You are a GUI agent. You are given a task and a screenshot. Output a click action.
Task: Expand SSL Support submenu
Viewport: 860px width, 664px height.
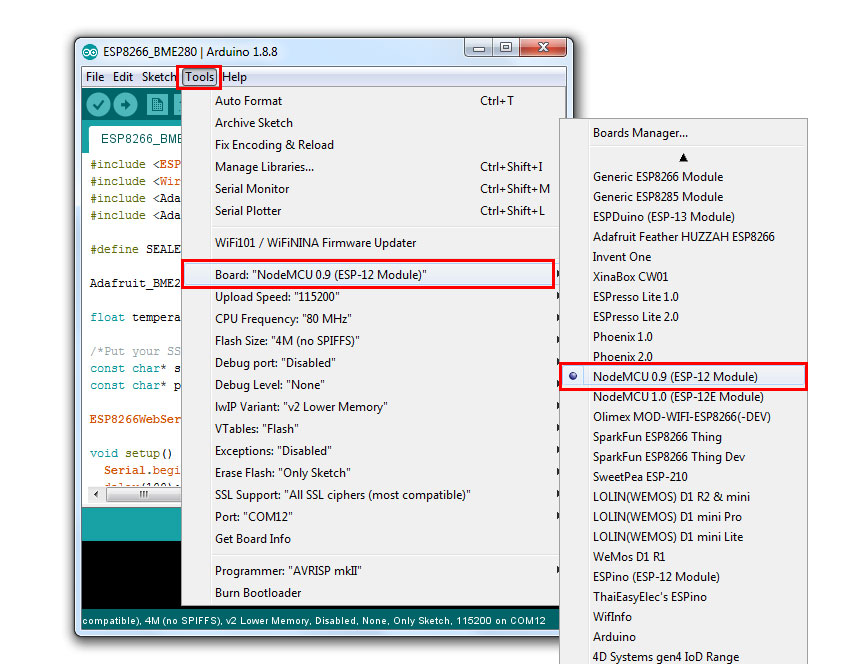[370, 495]
